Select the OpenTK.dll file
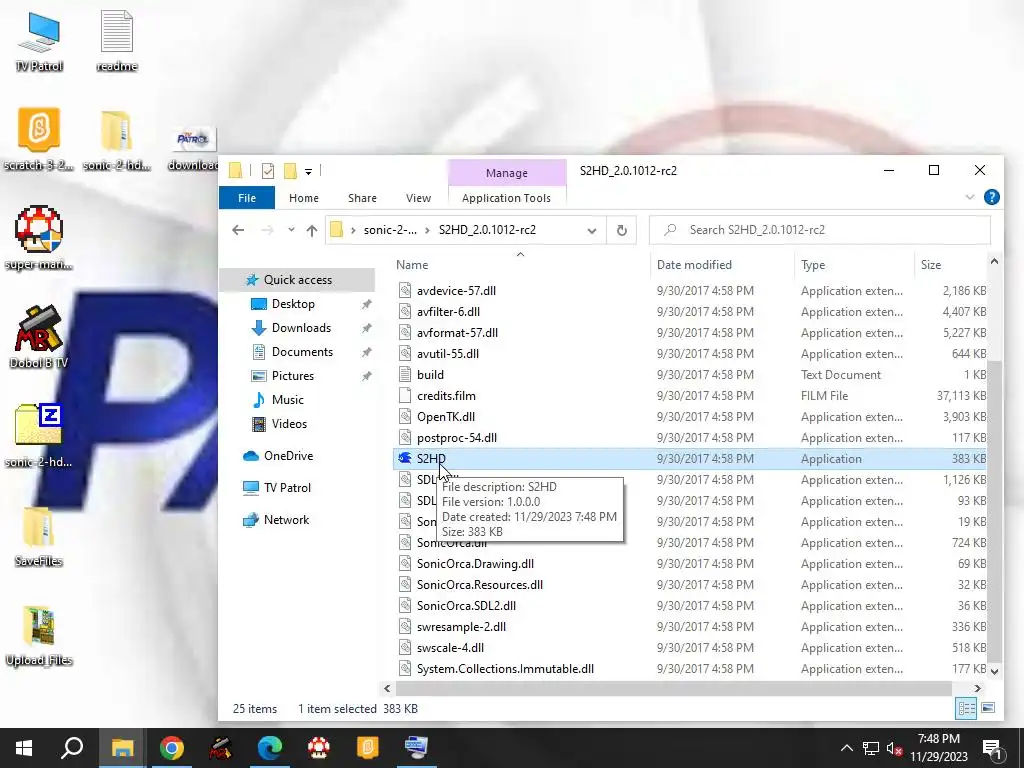 445,417
